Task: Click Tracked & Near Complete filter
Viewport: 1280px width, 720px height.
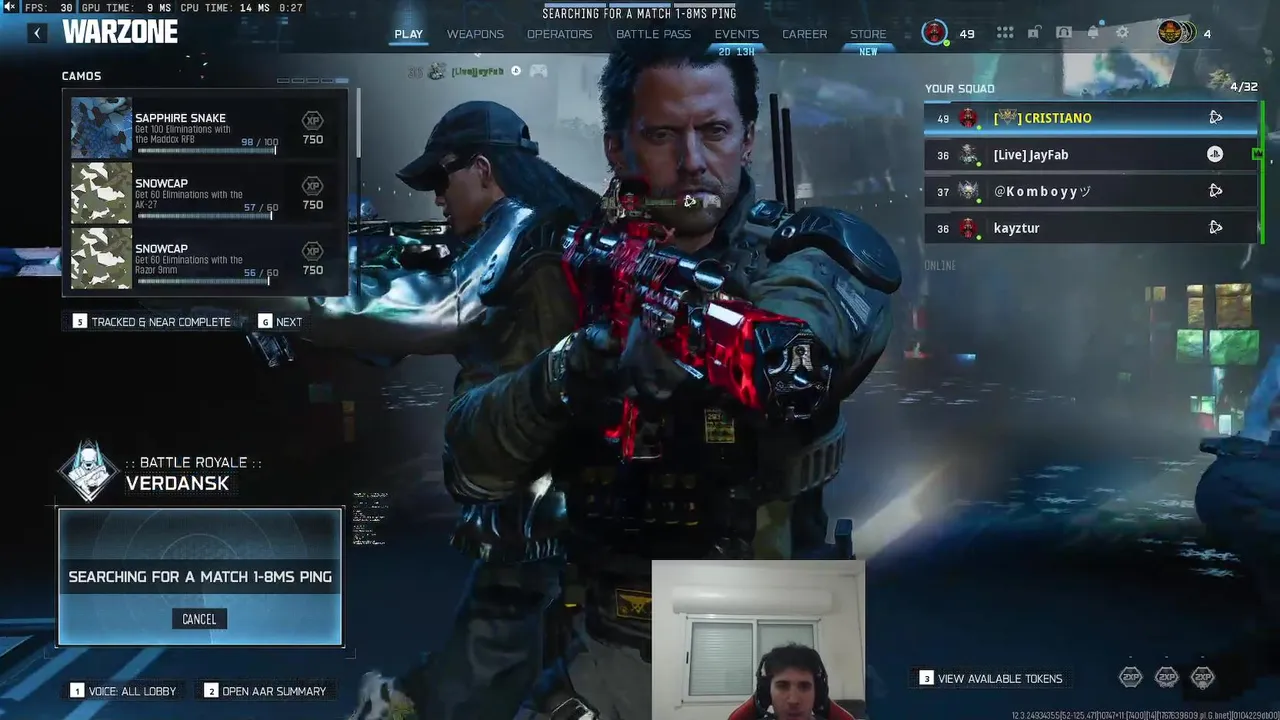Action: tap(152, 322)
